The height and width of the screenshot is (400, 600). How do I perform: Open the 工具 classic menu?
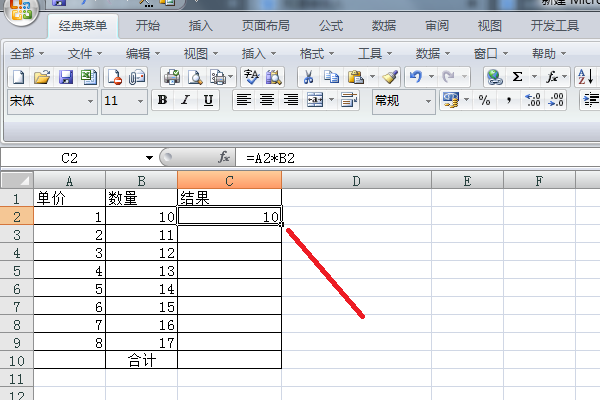(375, 54)
